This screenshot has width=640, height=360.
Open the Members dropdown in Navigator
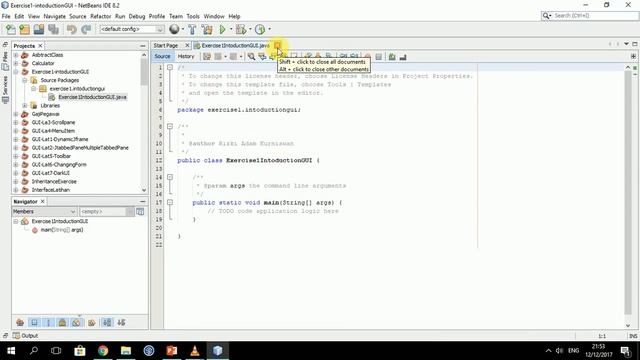click(x=44, y=211)
